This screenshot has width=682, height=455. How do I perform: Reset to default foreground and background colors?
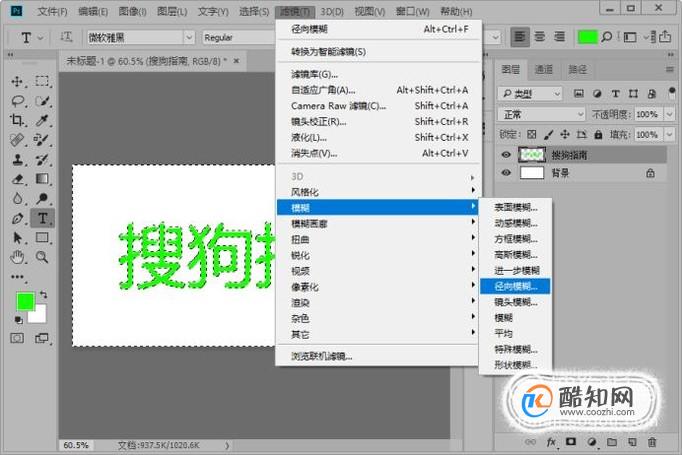pos(18,320)
